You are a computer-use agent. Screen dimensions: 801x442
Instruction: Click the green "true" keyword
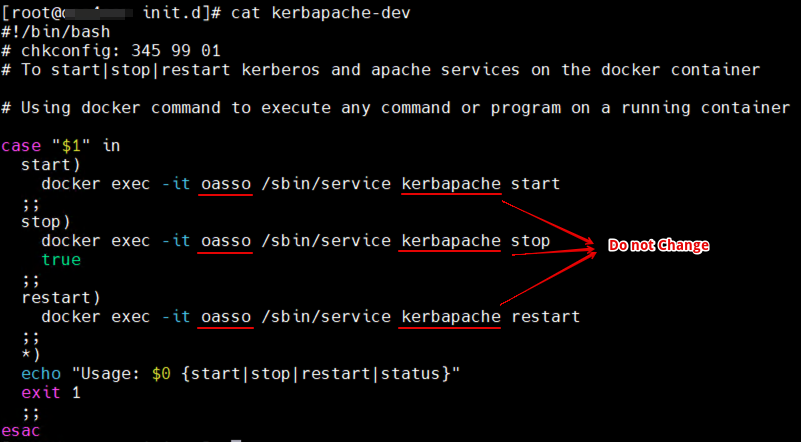tap(60, 259)
